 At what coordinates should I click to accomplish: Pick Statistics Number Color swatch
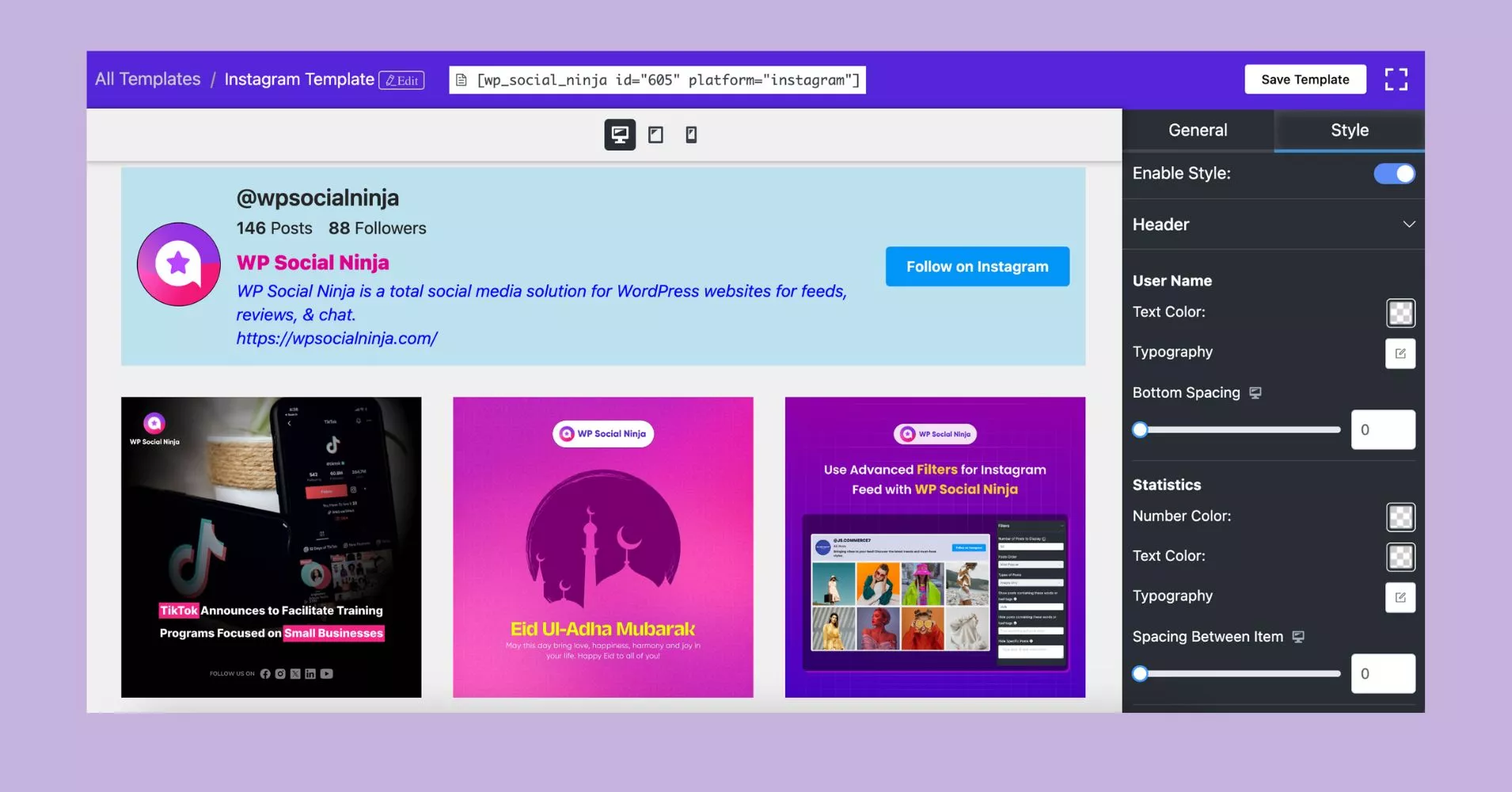pos(1400,517)
